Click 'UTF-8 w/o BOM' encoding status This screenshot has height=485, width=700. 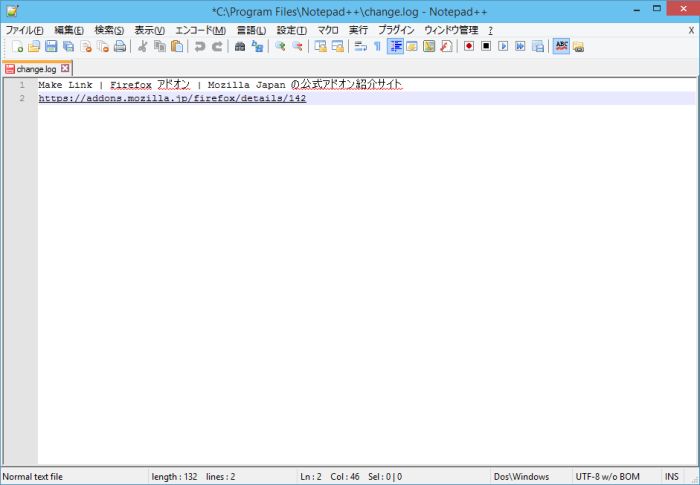click(x=607, y=477)
